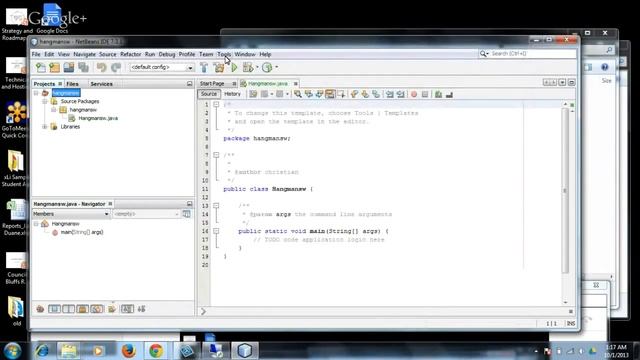Collapse code fold at line 16
The image size is (640, 360).
(x=216, y=231)
